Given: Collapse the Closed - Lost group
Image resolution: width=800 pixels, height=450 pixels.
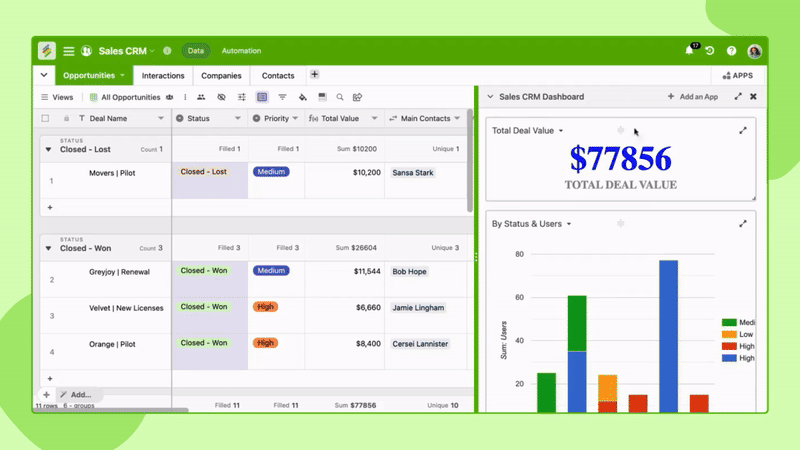Looking at the screenshot, I should point(47,149).
